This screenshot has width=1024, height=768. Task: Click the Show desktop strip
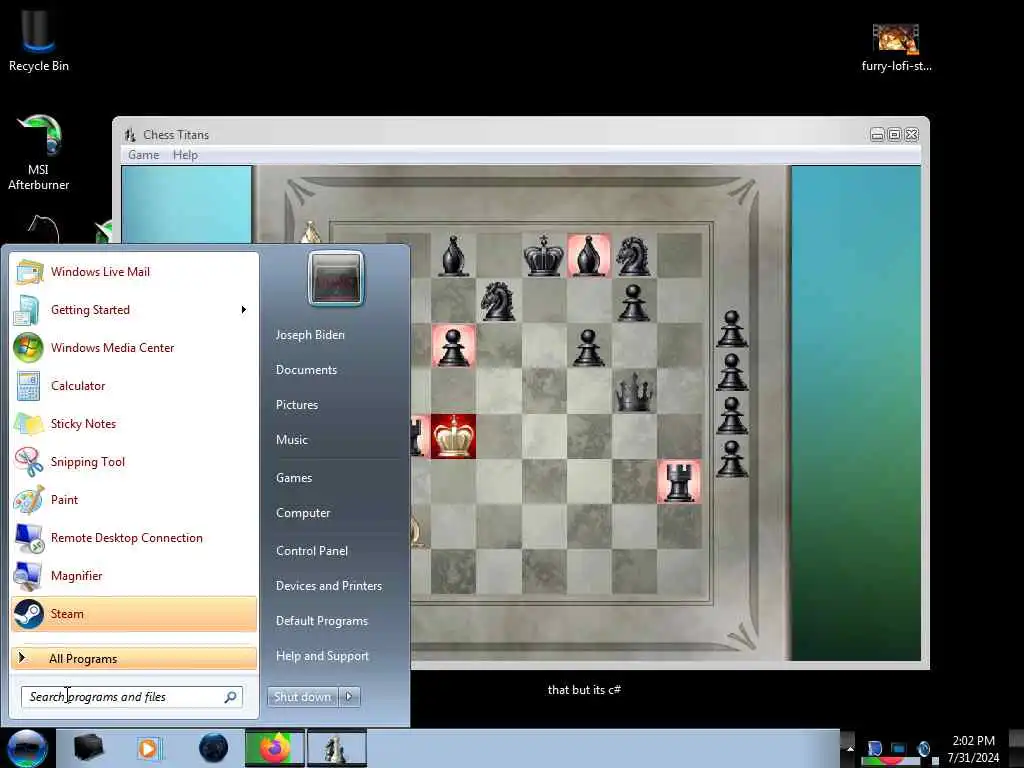coord(1018,748)
